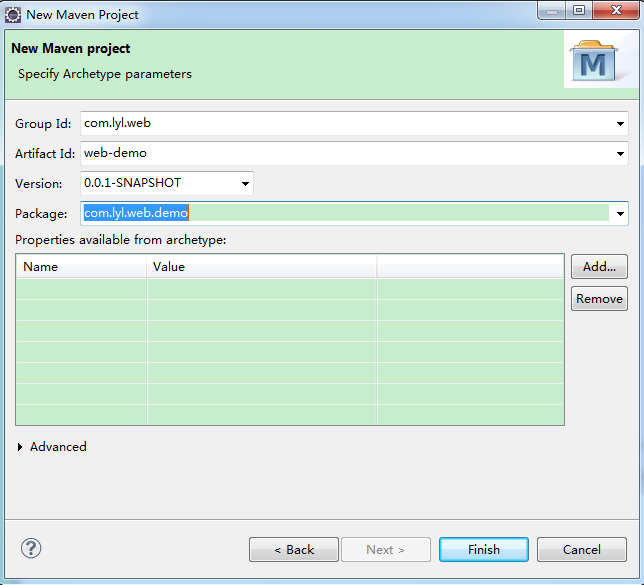Open the Group Id dropdown arrow
This screenshot has width=644, height=585.
point(620,124)
